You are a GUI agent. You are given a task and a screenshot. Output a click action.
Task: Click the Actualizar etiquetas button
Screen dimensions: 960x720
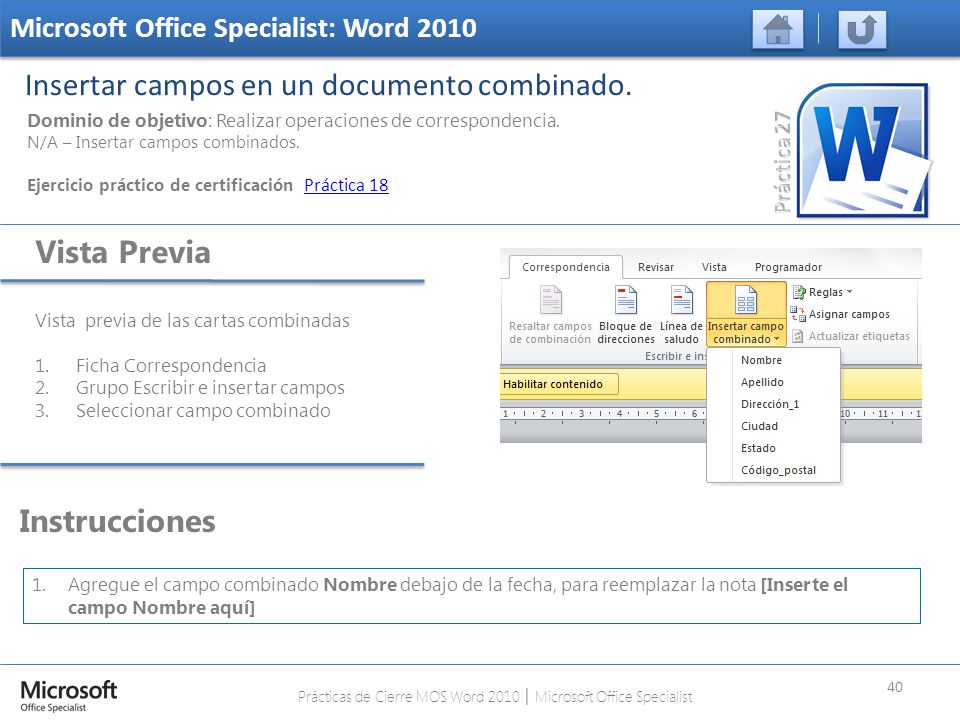(851, 336)
